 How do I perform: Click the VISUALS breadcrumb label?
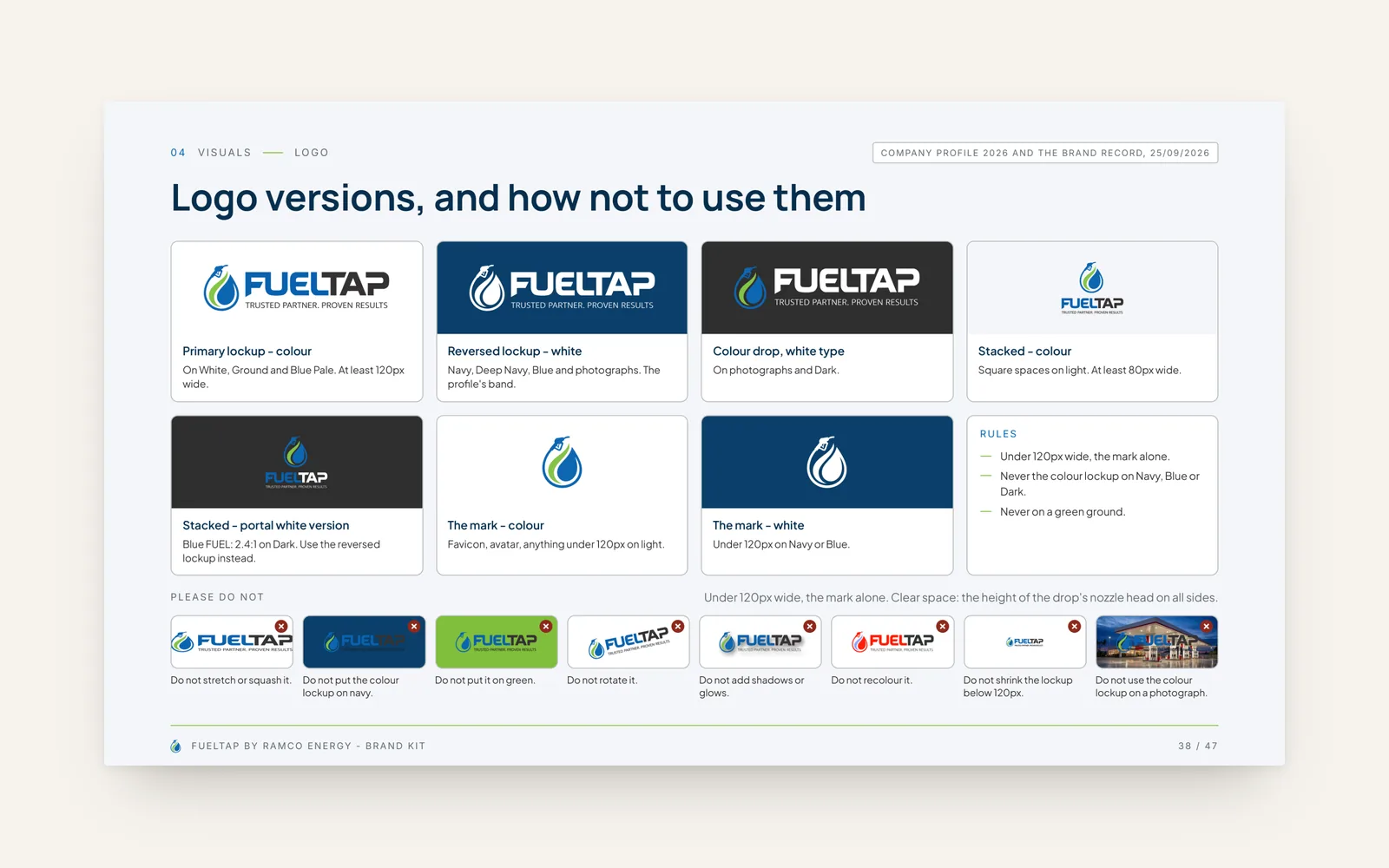pos(225,153)
